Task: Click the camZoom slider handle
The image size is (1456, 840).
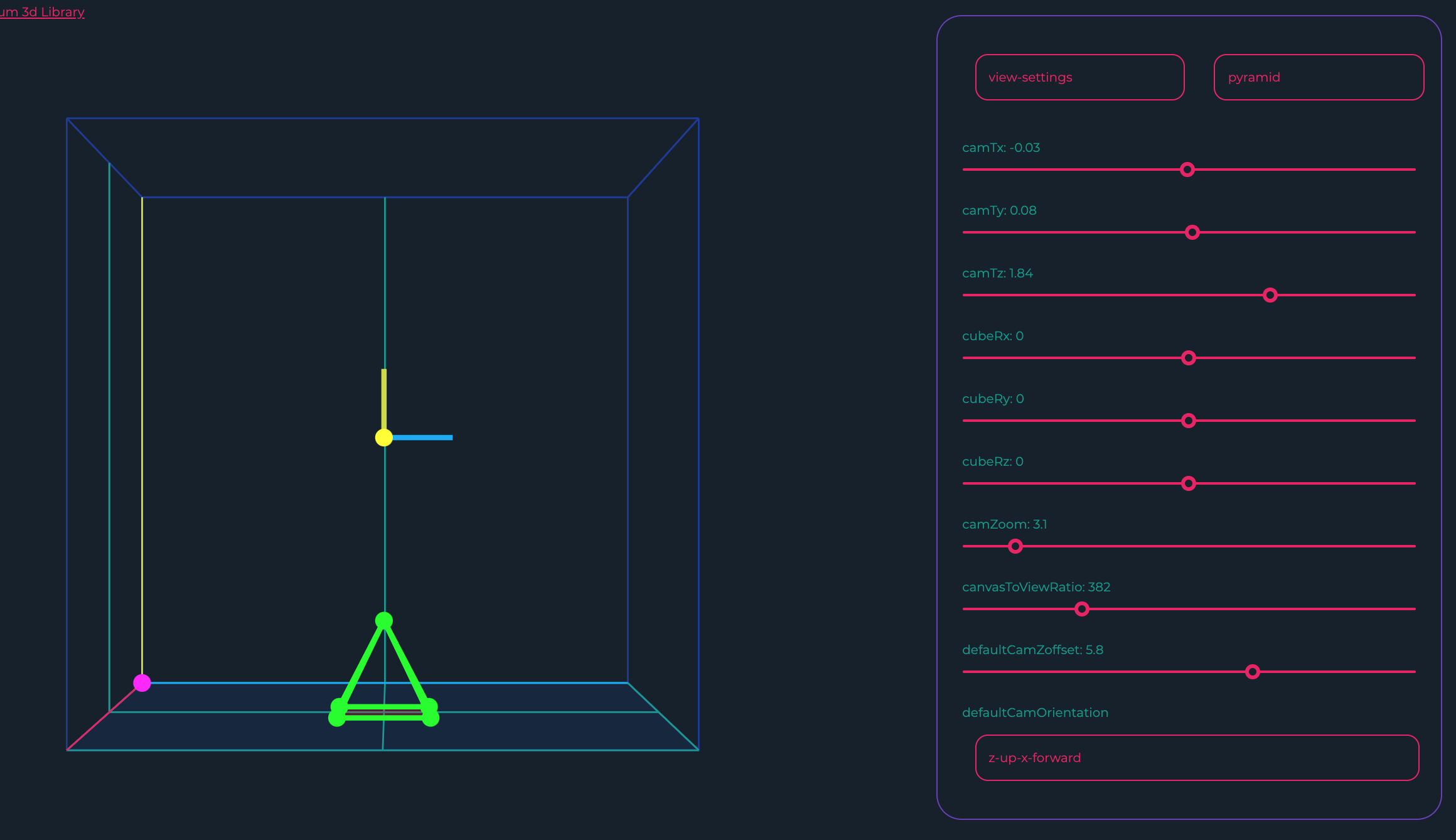Action: (1015, 546)
